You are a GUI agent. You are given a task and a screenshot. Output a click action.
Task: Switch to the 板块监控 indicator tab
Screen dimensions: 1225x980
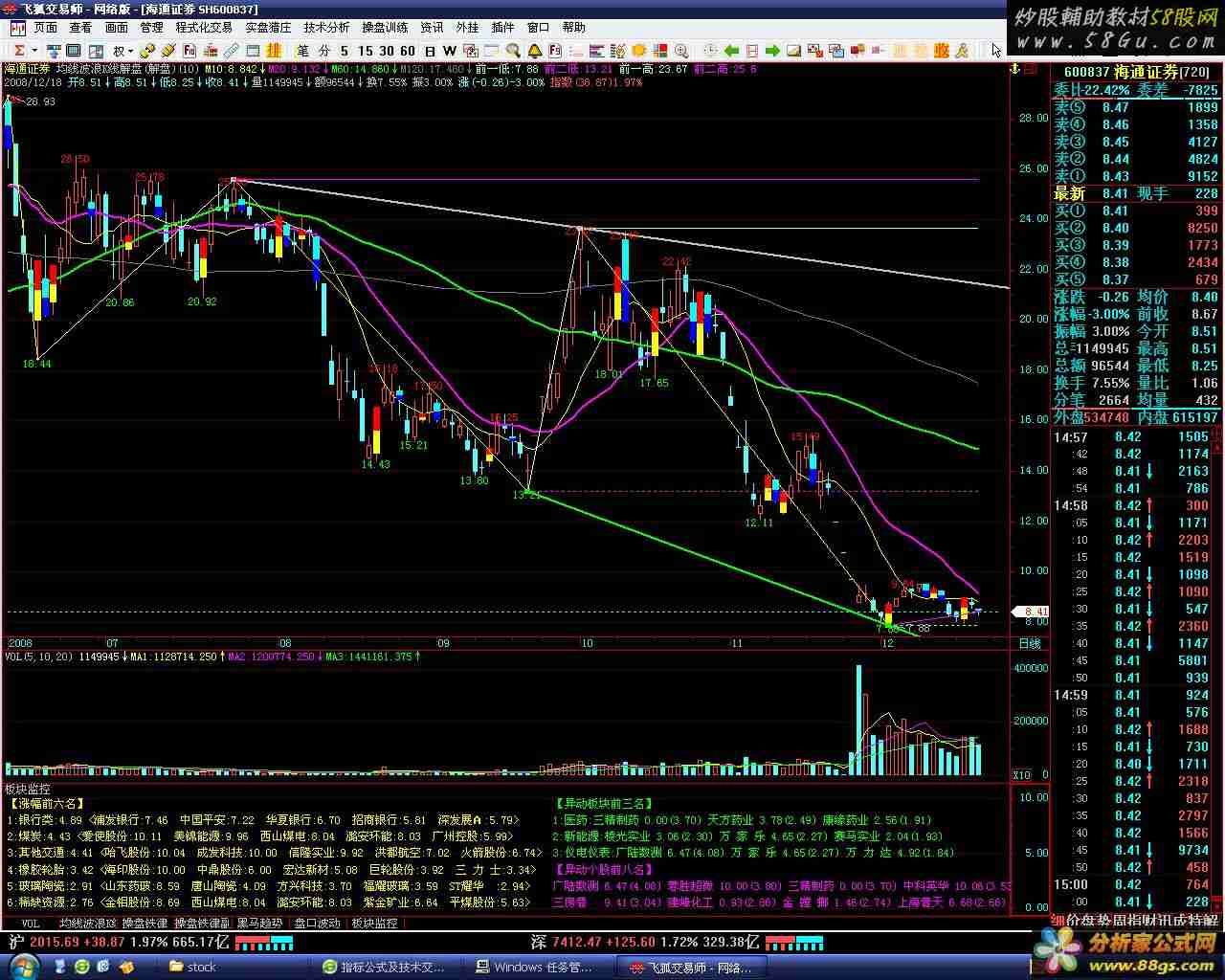click(374, 924)
